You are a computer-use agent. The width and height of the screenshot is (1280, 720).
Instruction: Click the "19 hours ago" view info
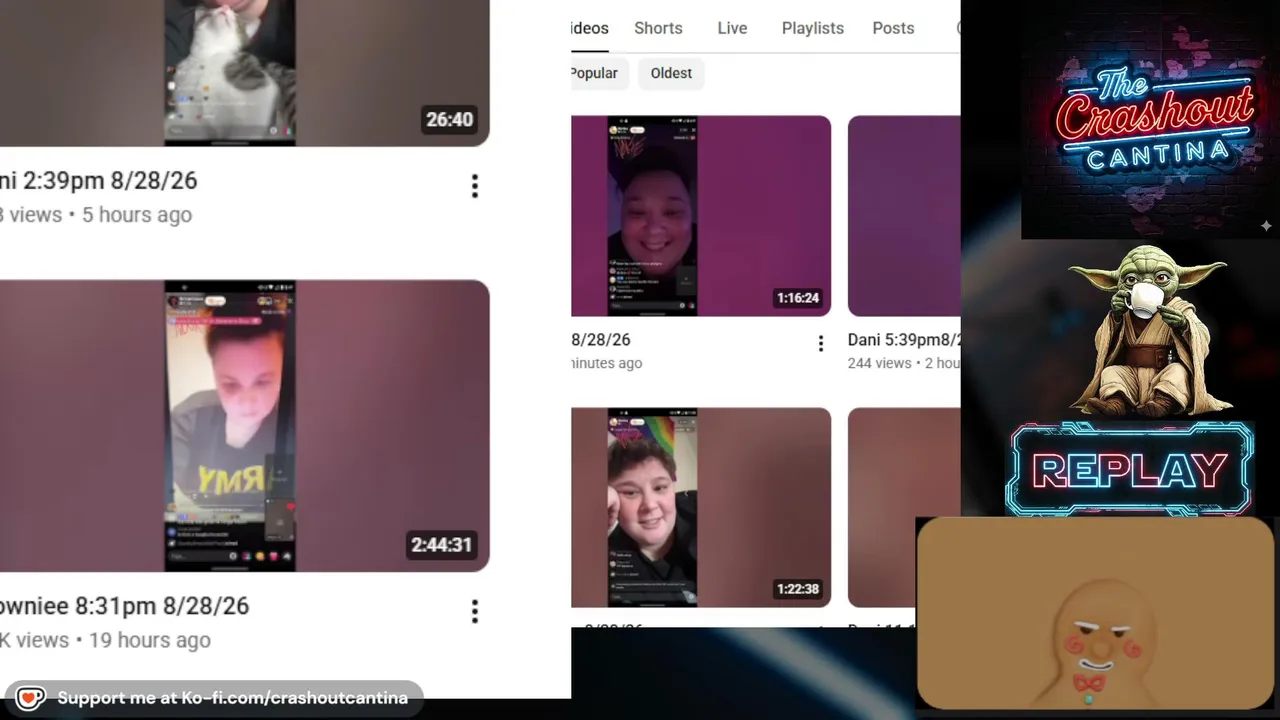click(150, 640)
